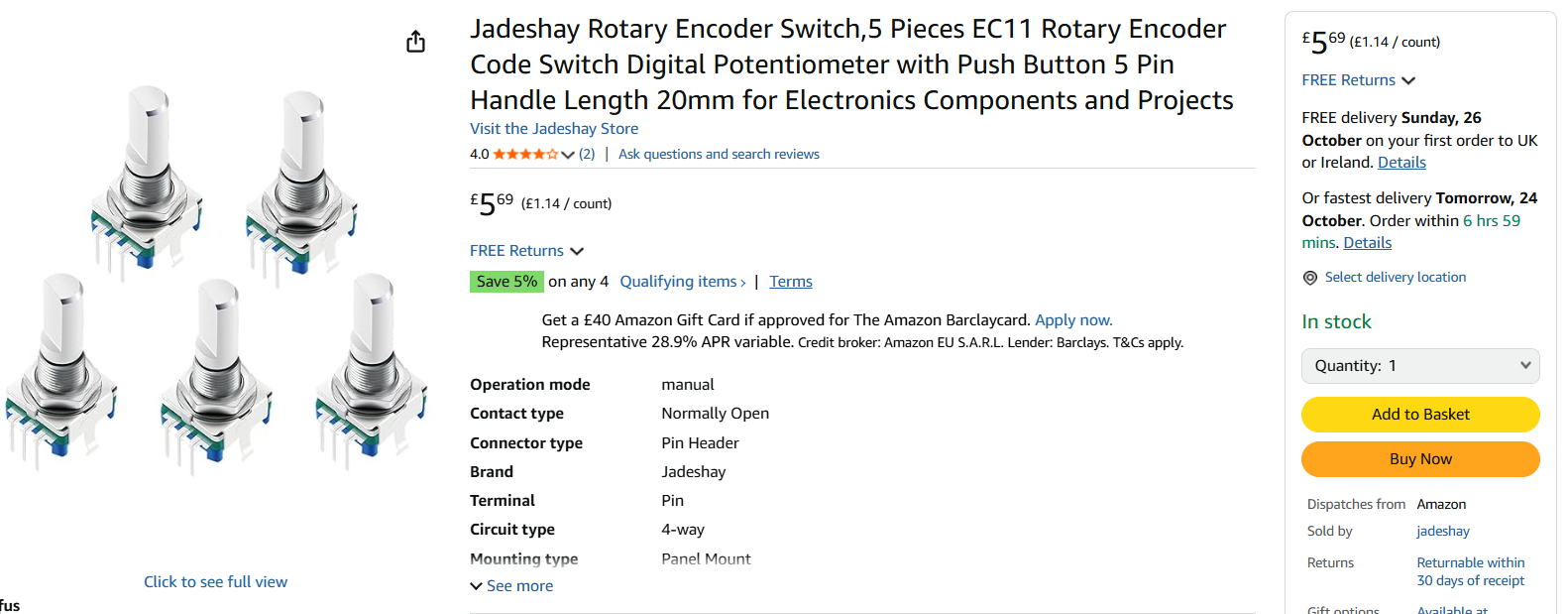Click to see full view
The height and width of the screenshot is (614, 1568).
215,582
